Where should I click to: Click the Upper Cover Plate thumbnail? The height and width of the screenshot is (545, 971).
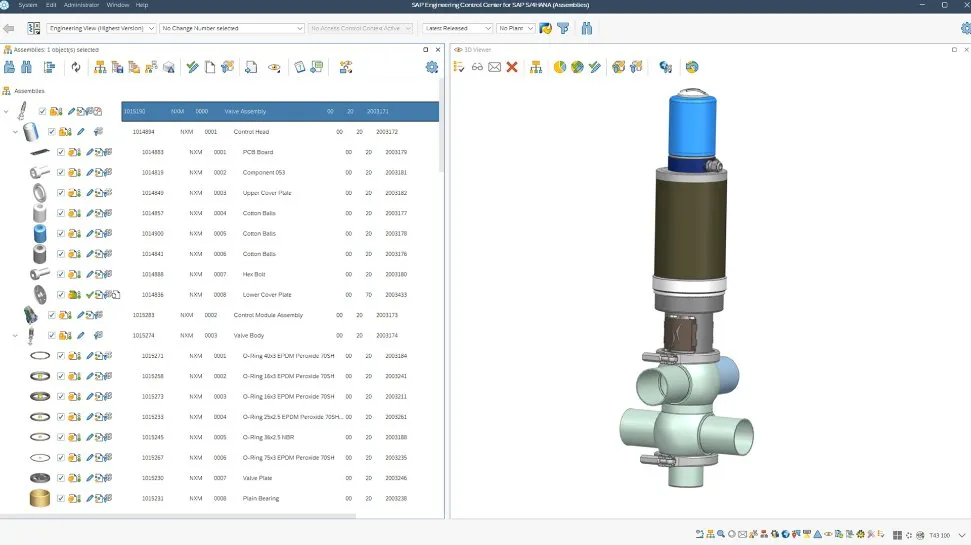[40, 193]
